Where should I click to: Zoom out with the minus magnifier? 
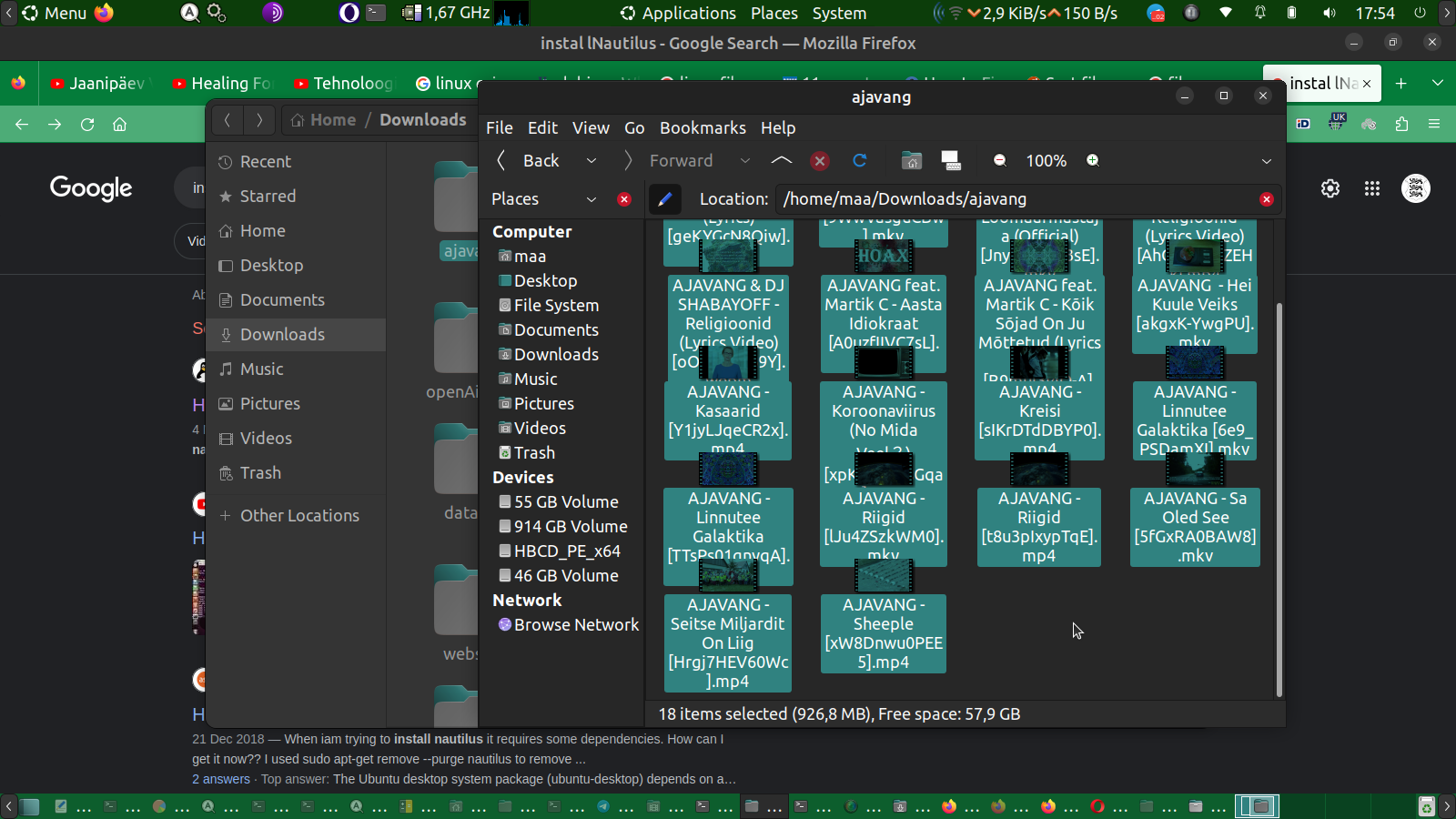1000,161
